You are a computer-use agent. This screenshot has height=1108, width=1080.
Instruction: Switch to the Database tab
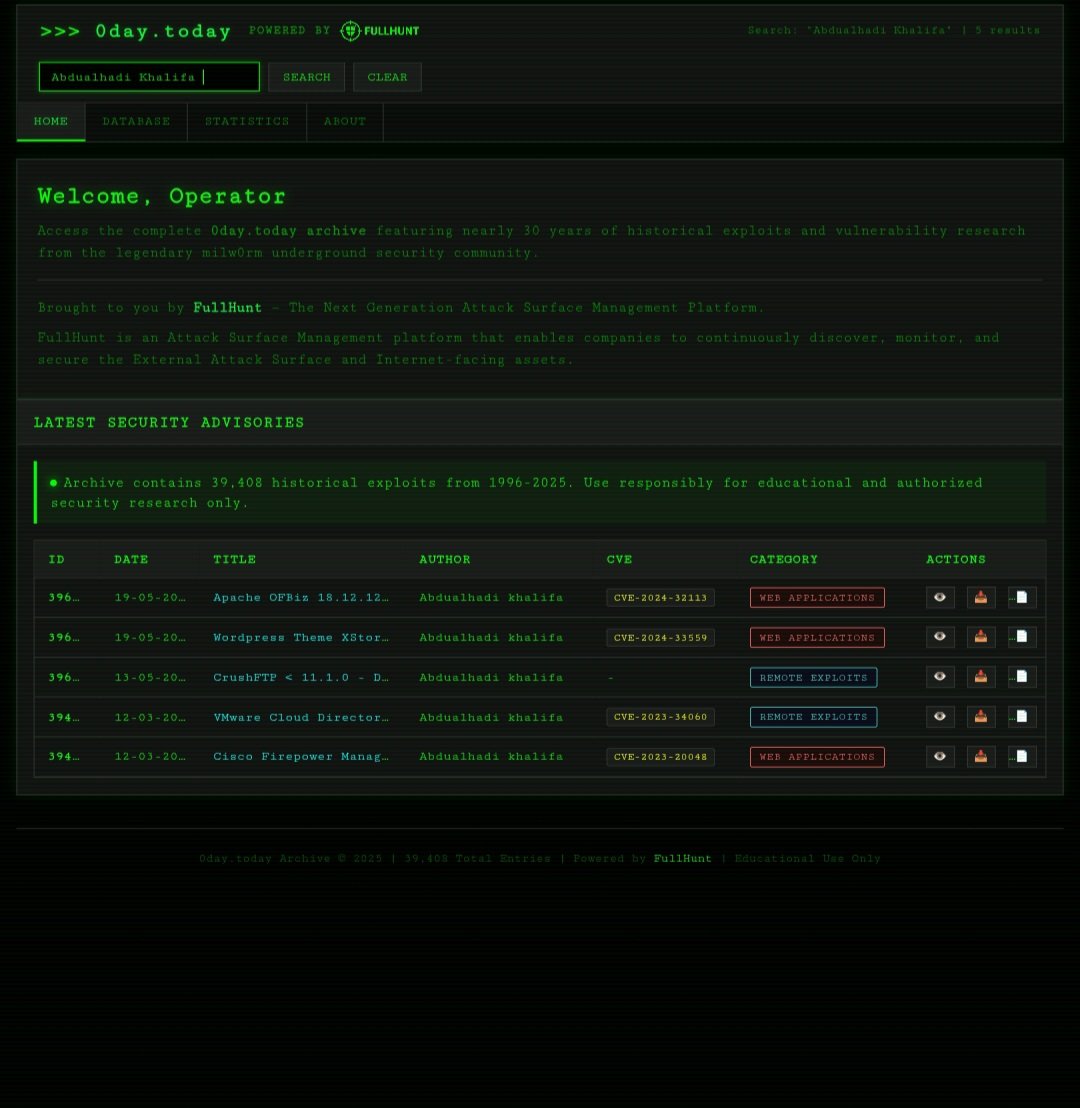136,122
